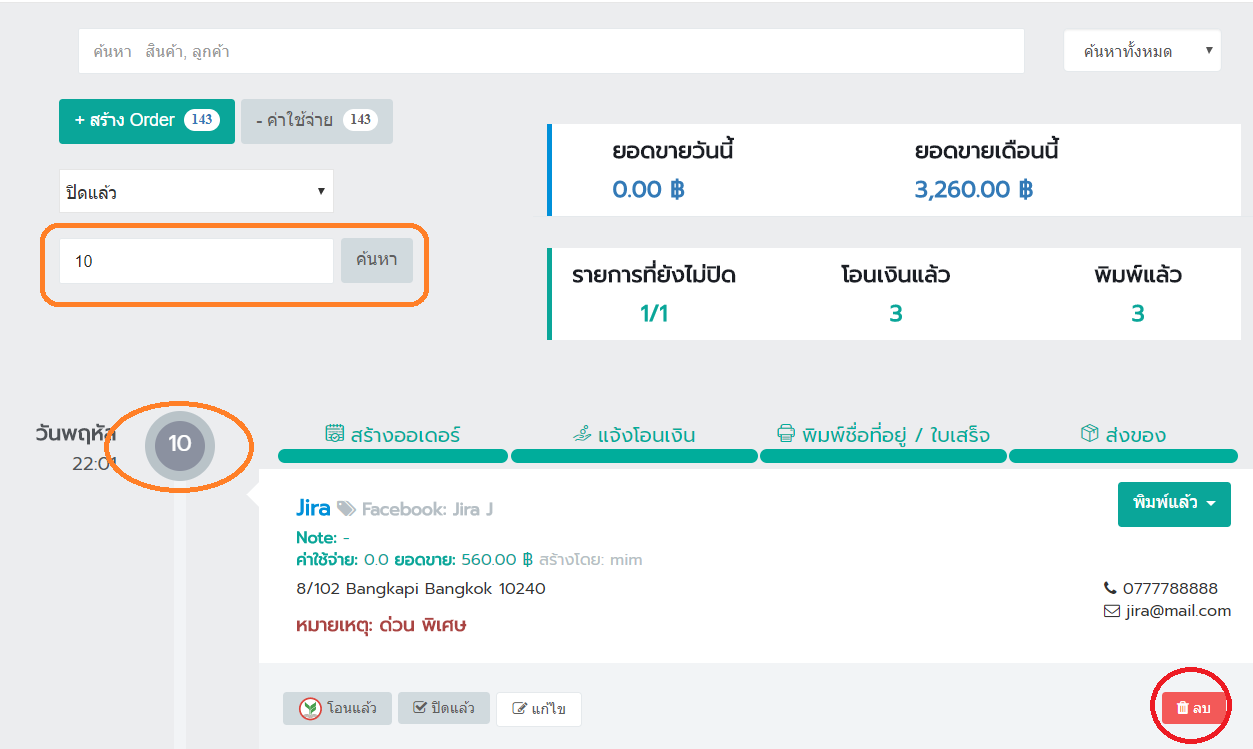
Task: Click the calendar icon beside สร้างออเดอร์
Action: point(335,434)
